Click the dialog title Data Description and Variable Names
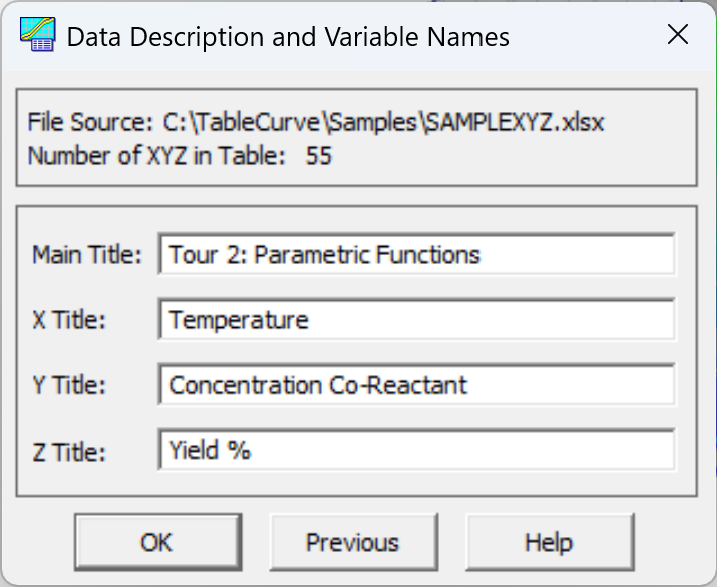This screenshot has width=717, height=587. pyautogui.click(x=288, y=37)
